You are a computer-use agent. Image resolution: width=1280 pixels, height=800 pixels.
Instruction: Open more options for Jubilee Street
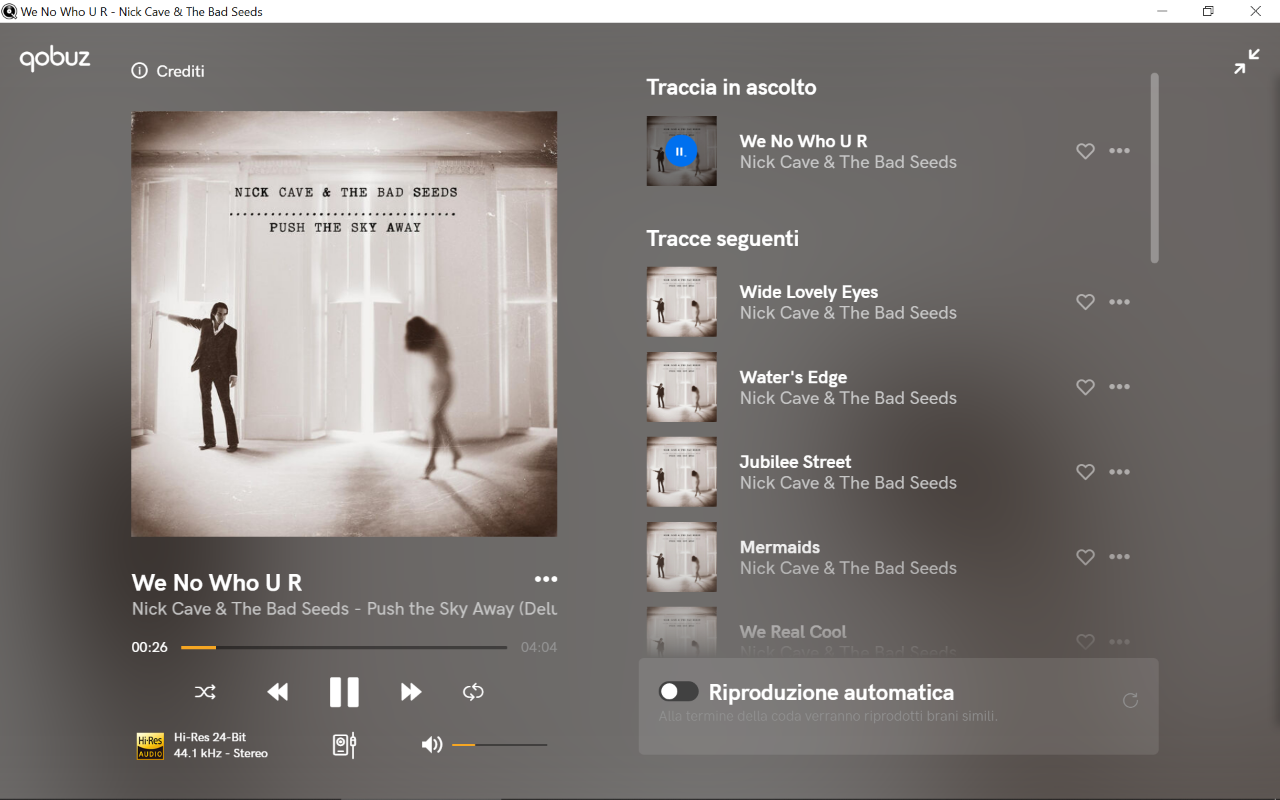point(1120,472)
